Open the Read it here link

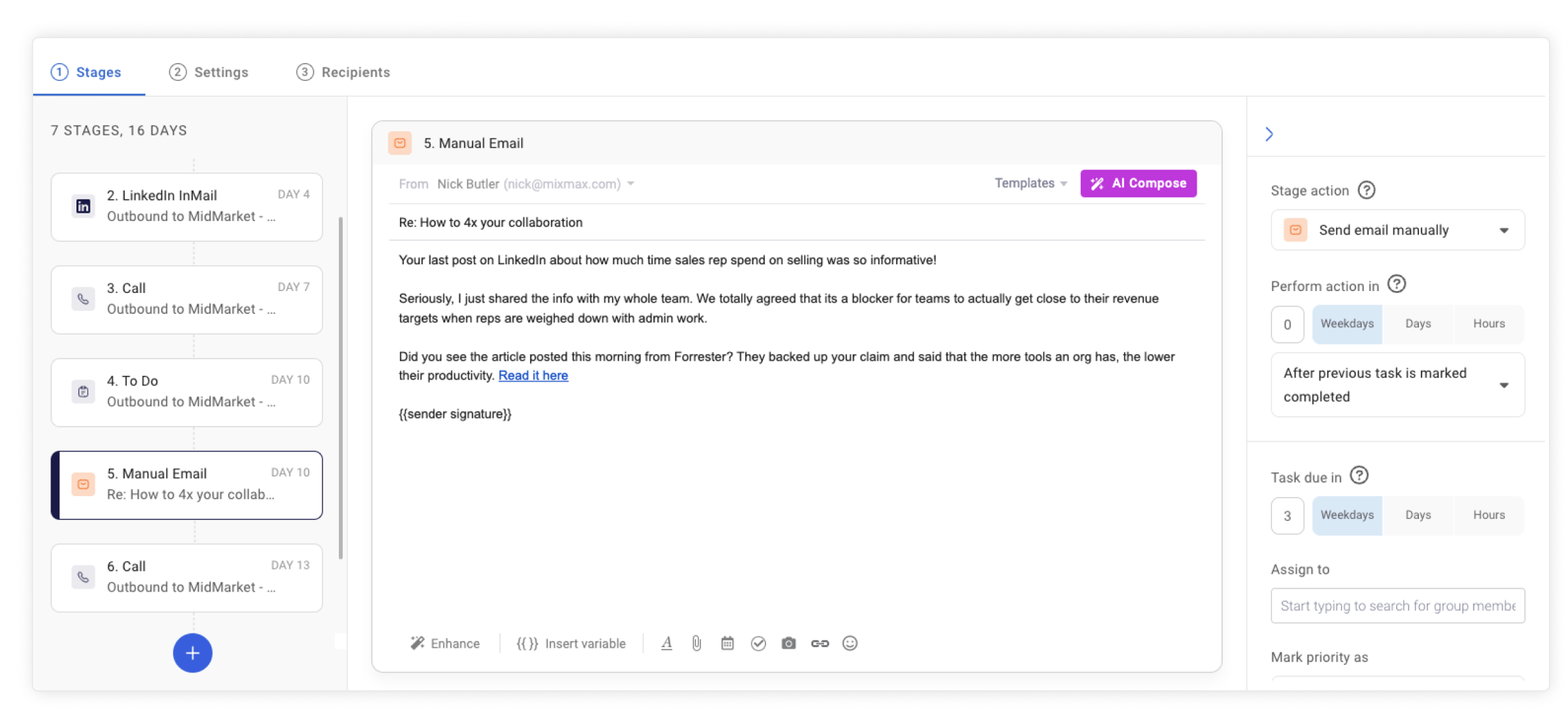pyautogui.click(x=533, y=376)
